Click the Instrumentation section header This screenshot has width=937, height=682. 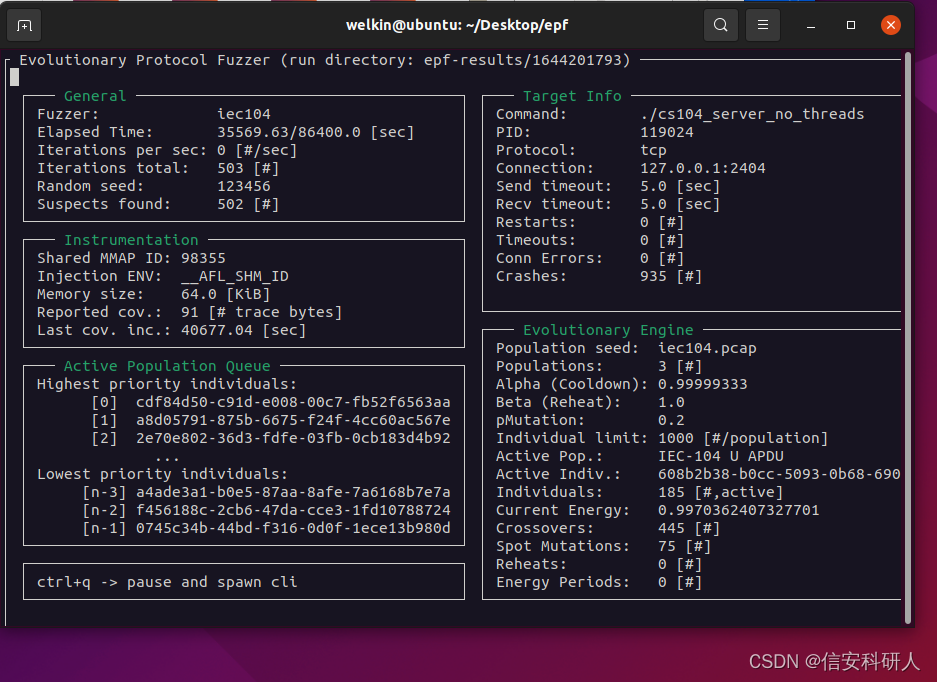click(131, 240)
